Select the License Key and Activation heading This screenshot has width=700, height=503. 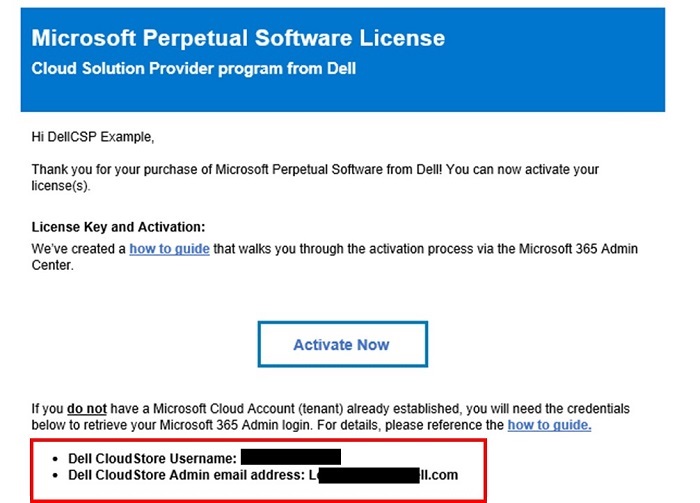pos(118,228)
